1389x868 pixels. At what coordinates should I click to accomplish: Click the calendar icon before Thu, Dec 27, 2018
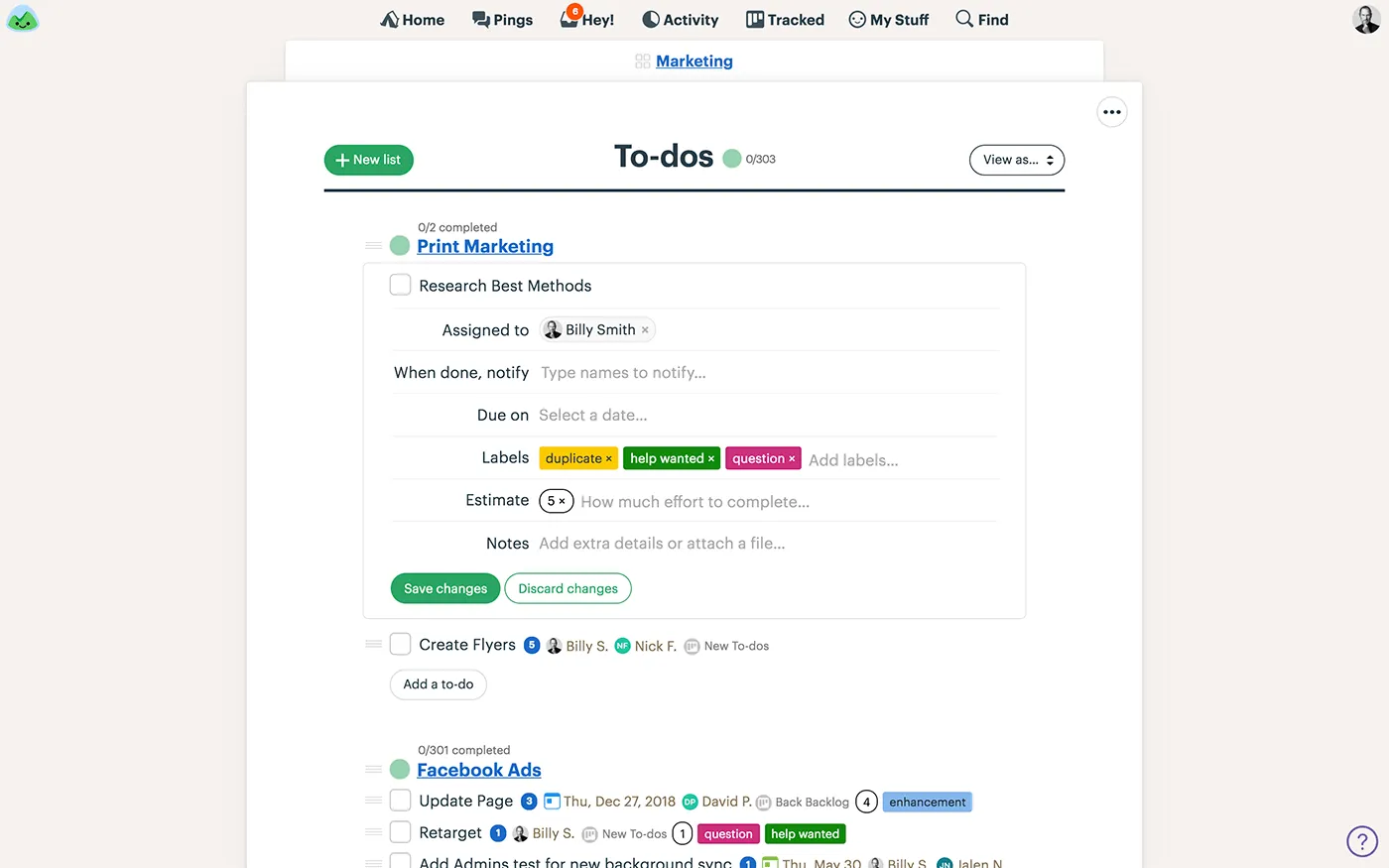(x=553, y=802)
